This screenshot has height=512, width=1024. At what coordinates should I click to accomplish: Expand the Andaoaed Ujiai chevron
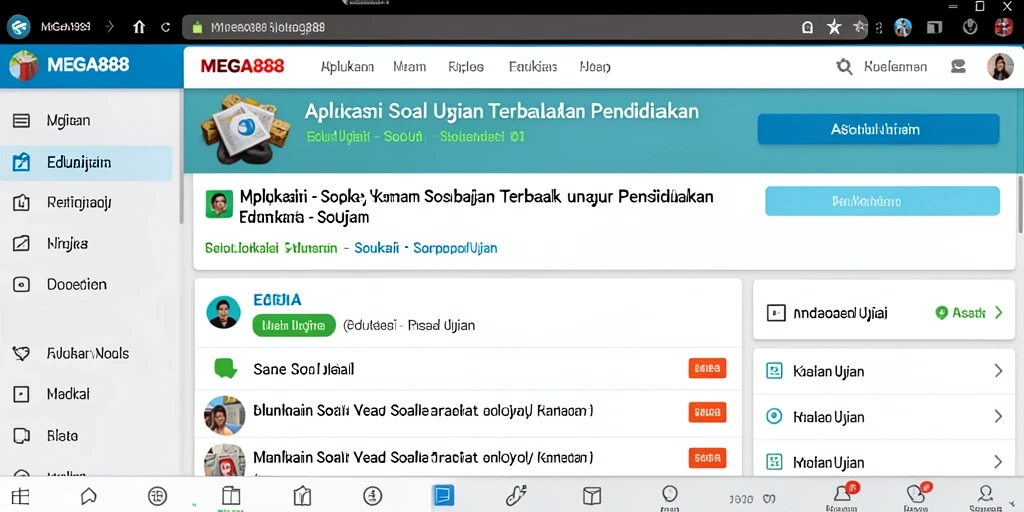998,313
